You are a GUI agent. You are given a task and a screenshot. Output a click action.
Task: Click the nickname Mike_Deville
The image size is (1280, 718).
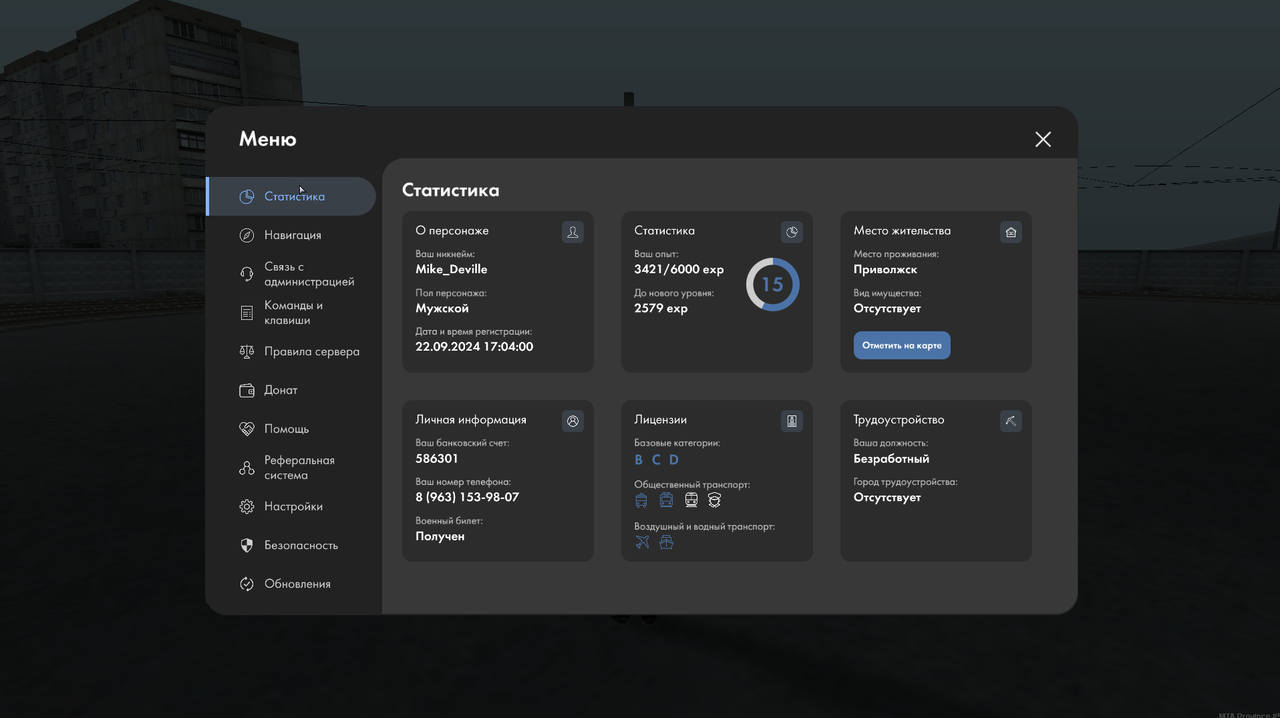point(452,270)
